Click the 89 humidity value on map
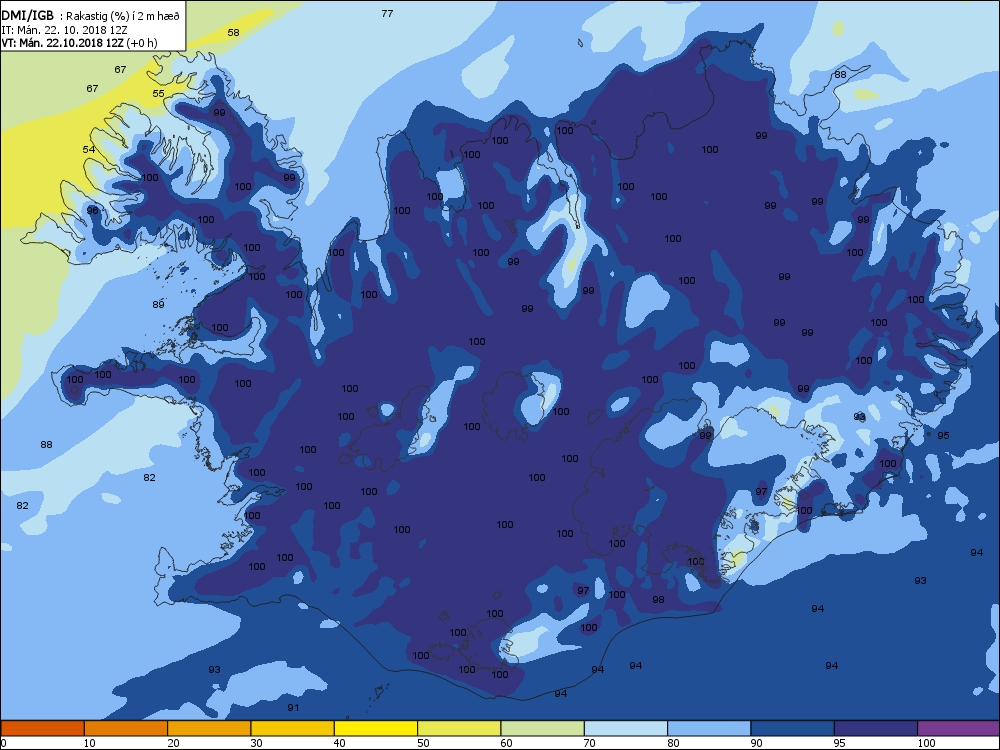1000x750 pixels. (158, 305)
